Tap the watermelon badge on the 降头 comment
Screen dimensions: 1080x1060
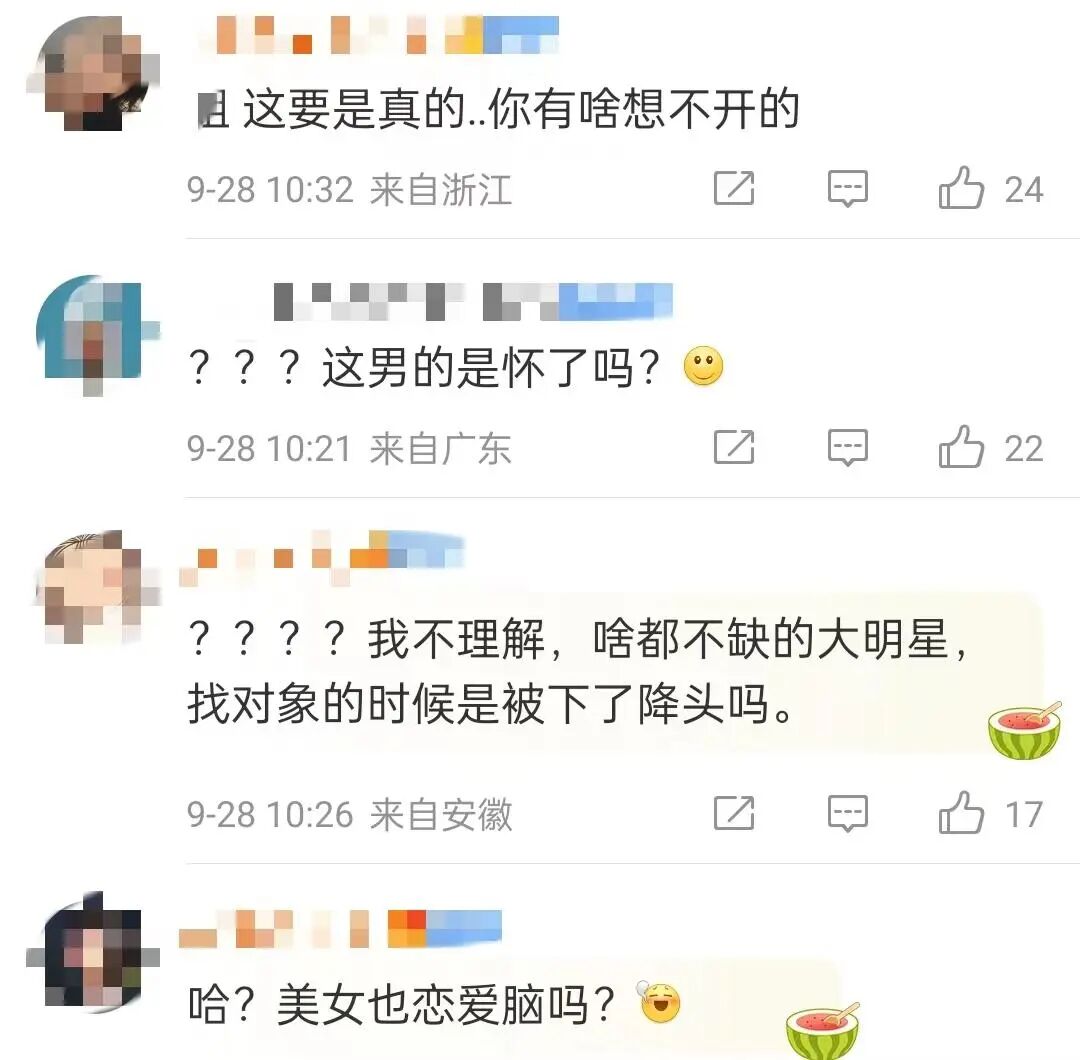[1024, 731]
